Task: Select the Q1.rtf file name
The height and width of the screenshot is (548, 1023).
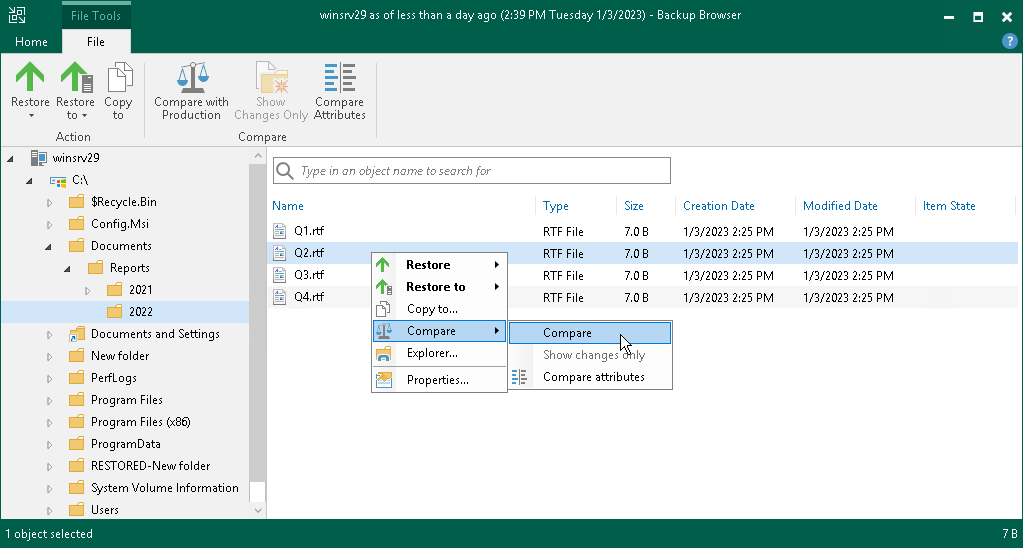Action: [309, 231]
